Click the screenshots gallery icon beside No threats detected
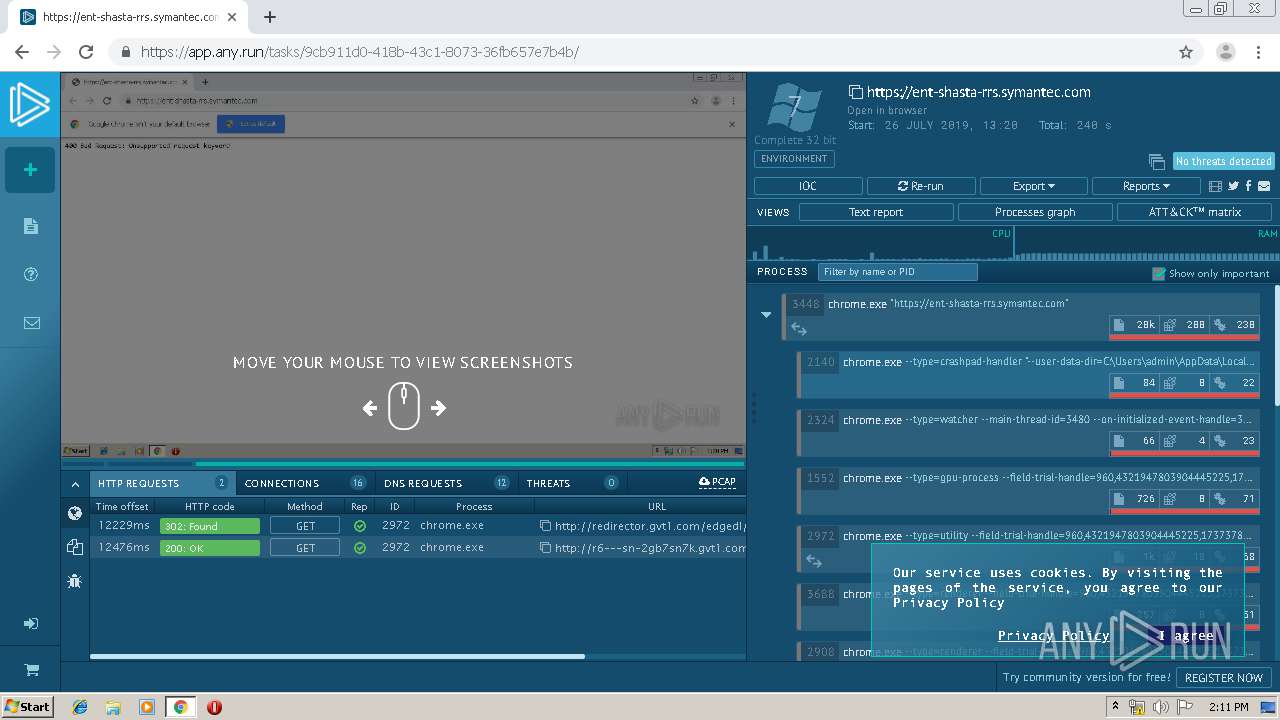The height and width of the screenshot is (720, 1280). coord(1156,161)
